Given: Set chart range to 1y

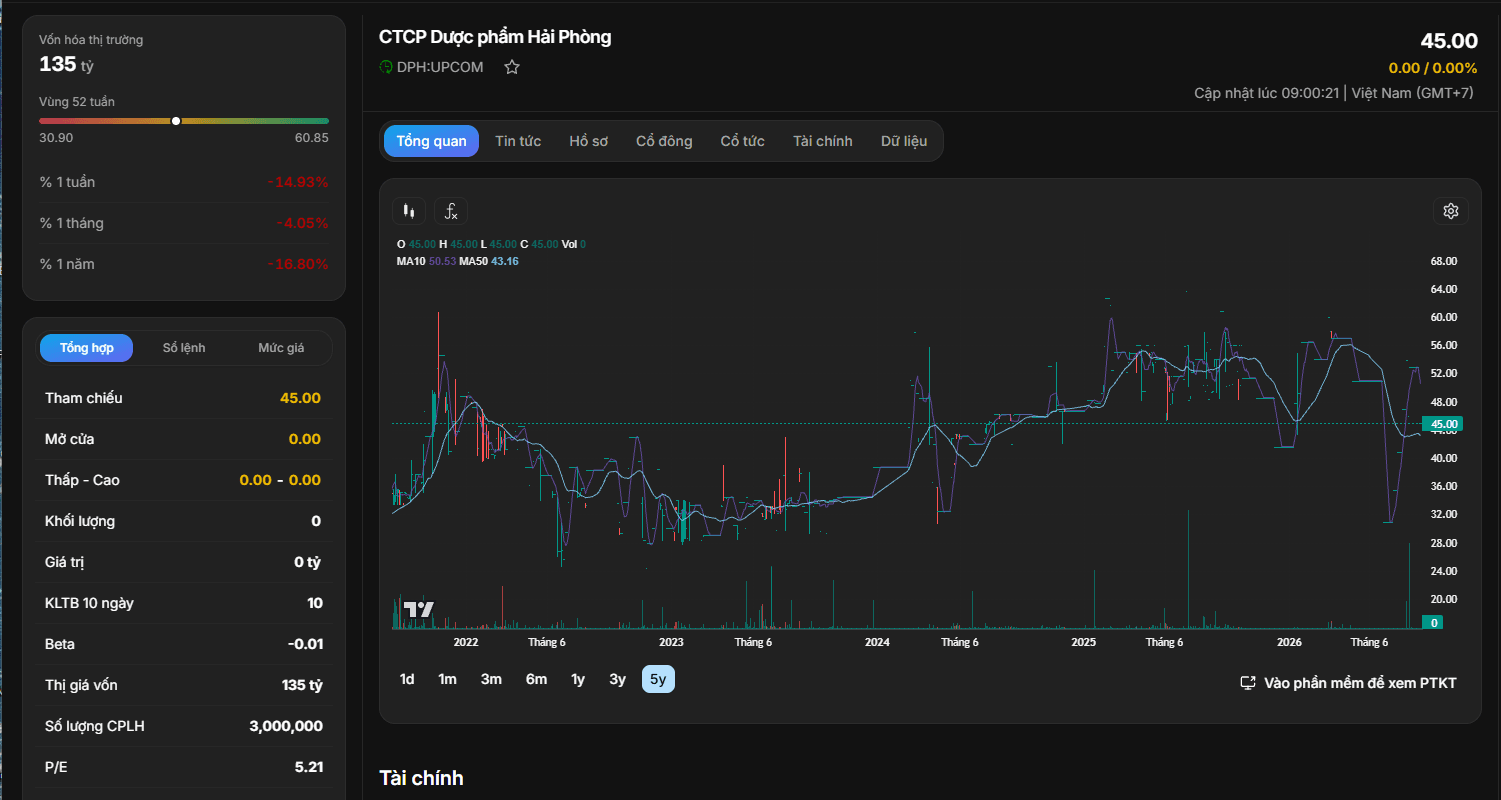Looking at the screenshot, I should [x=578, y=679].
